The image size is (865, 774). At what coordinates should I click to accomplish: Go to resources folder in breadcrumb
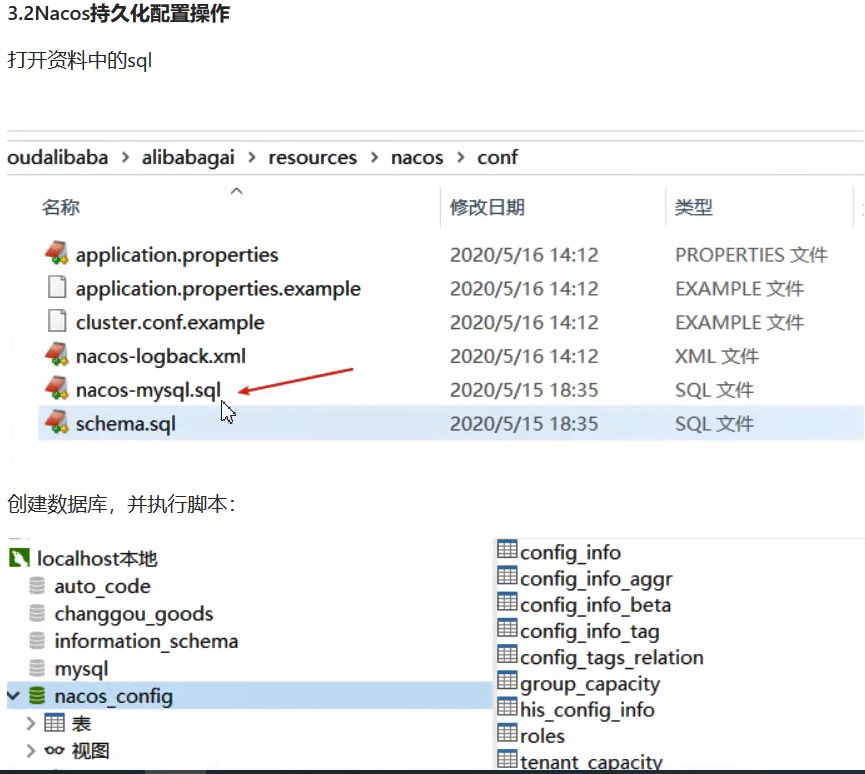tap(312, 158)
